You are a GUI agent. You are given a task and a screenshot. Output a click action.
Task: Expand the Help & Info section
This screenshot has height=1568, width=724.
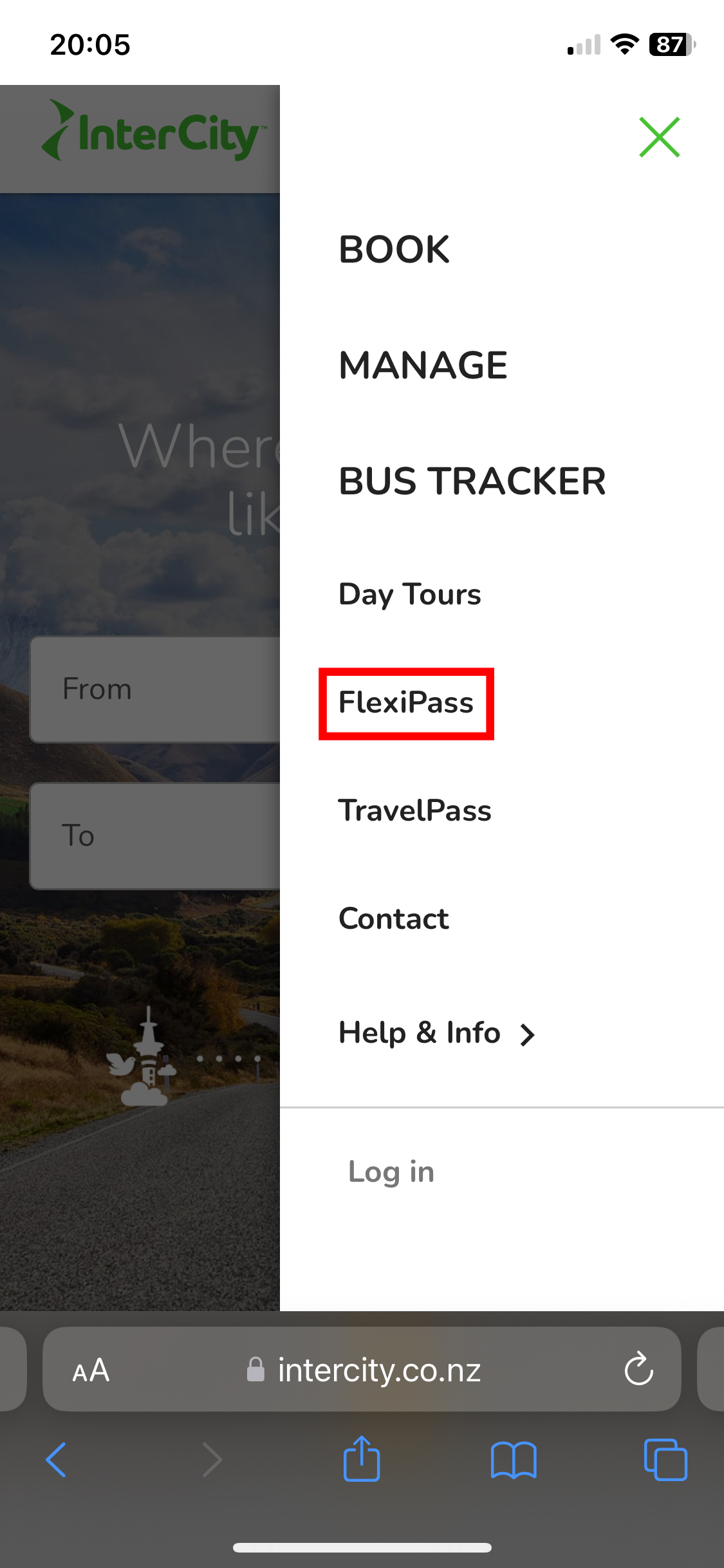418,1032
